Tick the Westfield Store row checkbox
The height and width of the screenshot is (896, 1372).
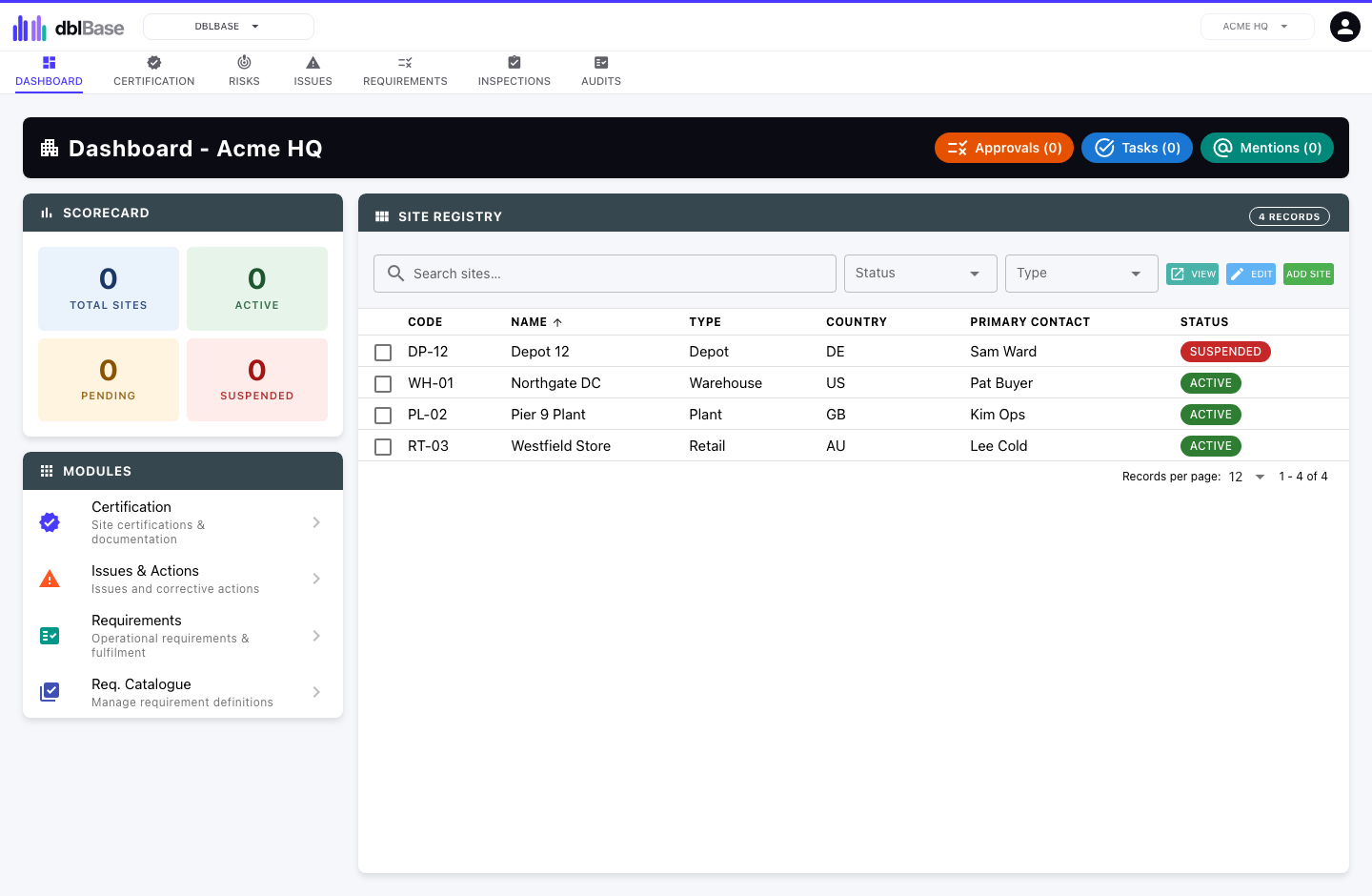[x=383, y=447]
